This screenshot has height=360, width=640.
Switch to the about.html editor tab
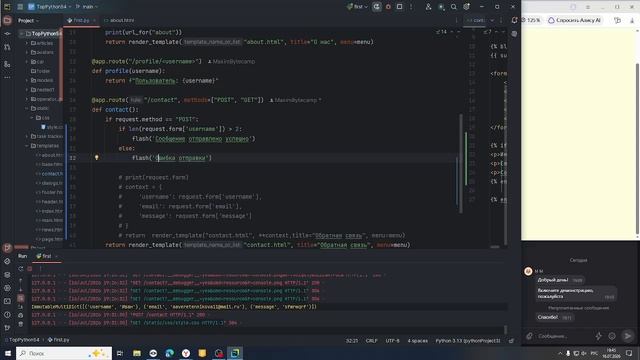point(119,20)
